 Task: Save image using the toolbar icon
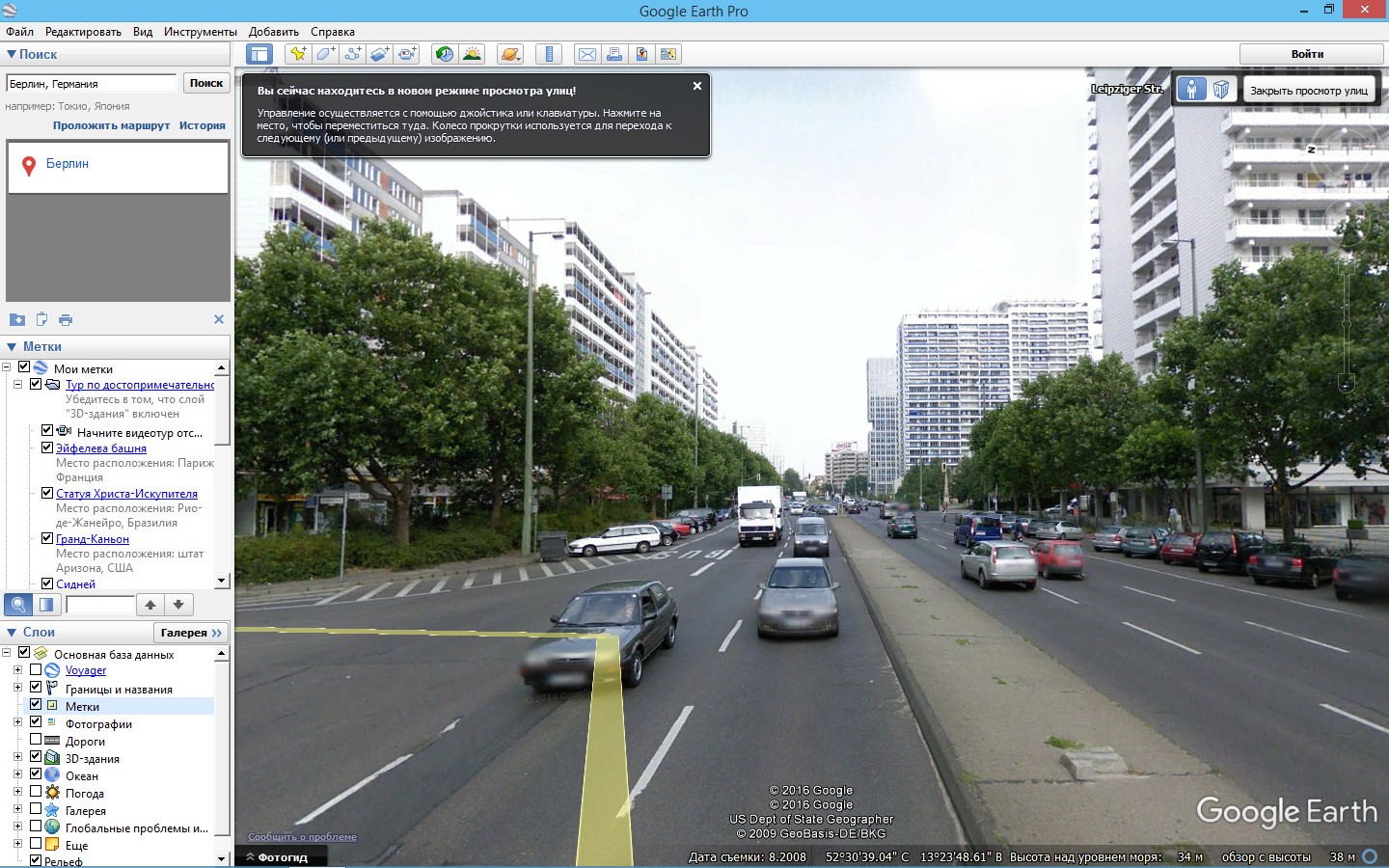(640, 54)
